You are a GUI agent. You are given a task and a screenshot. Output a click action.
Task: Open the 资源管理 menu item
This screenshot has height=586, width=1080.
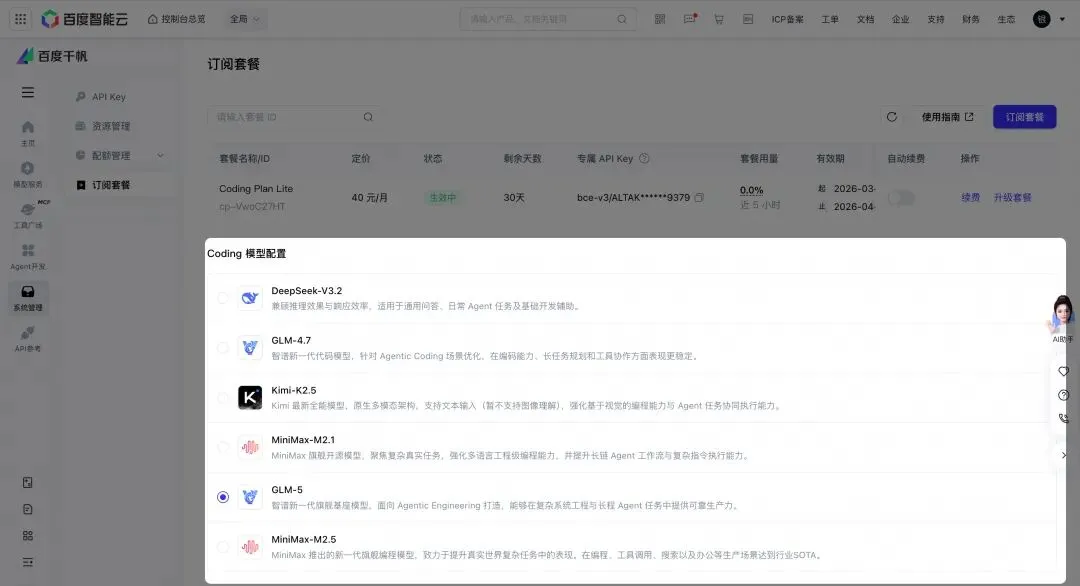point(111,126)
